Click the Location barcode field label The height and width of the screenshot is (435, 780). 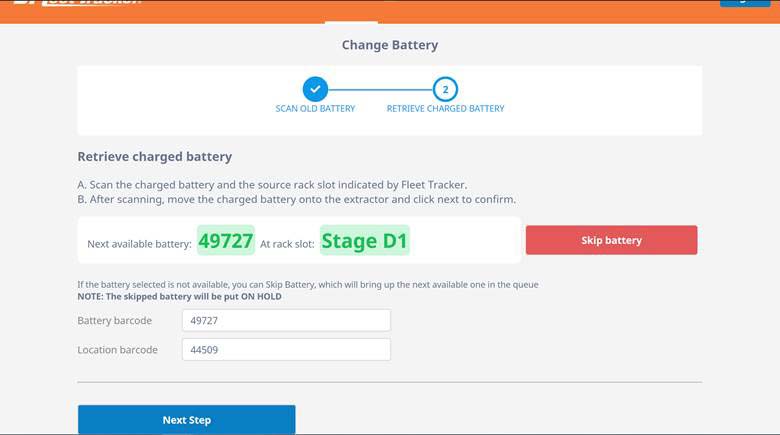(117, 350)
